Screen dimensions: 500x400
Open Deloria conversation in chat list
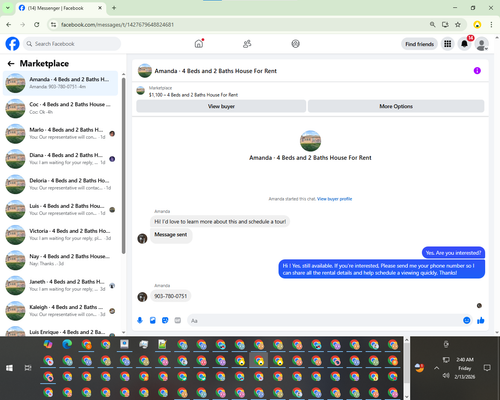point(60,184)
